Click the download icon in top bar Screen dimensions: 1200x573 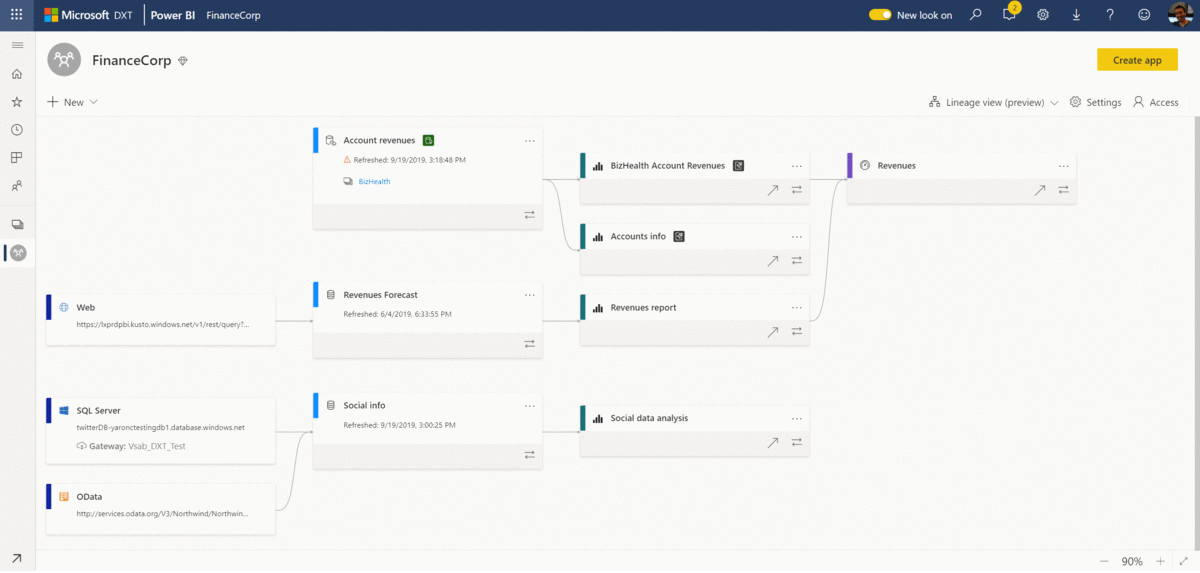click(x=1076, y=15)
